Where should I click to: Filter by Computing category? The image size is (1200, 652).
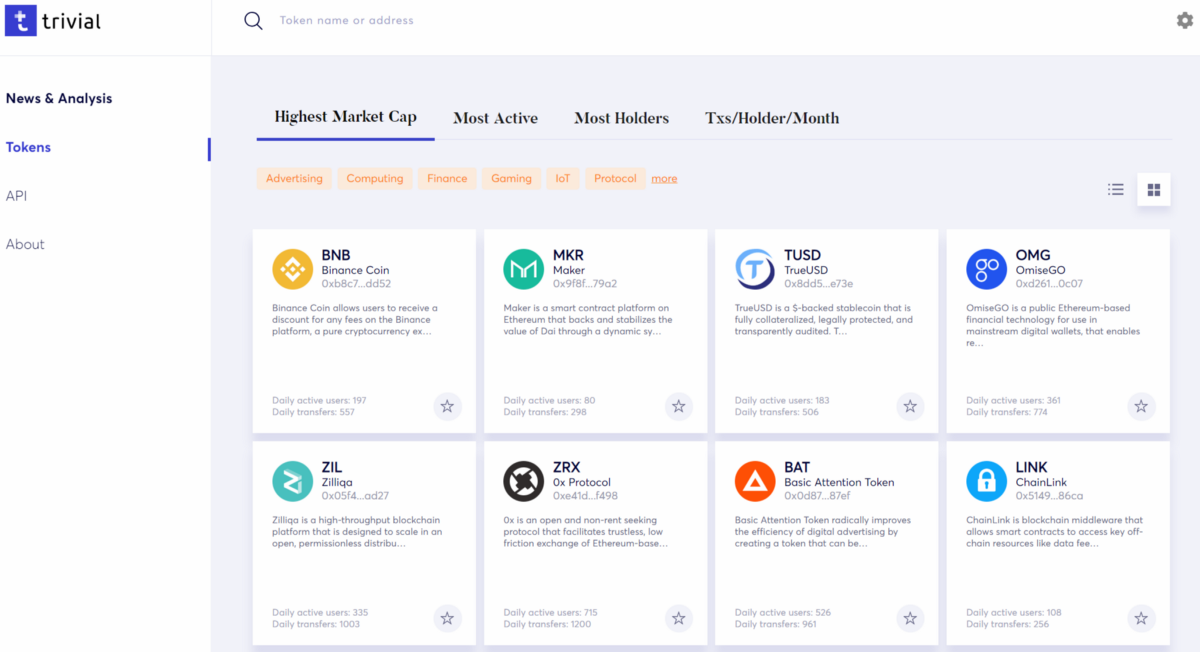[x=375, y=178]
